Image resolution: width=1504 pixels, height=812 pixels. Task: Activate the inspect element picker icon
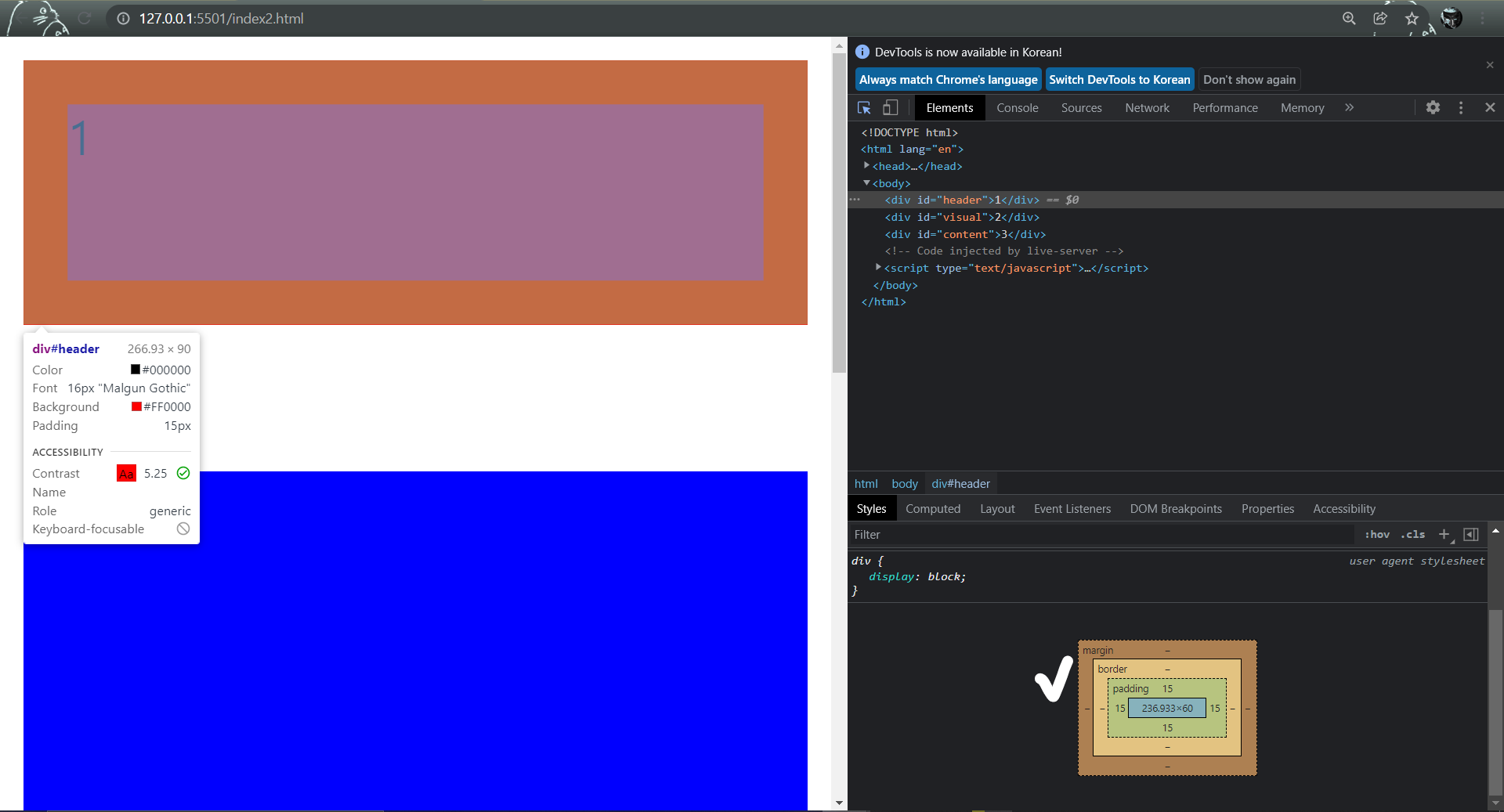coord(864,108)
